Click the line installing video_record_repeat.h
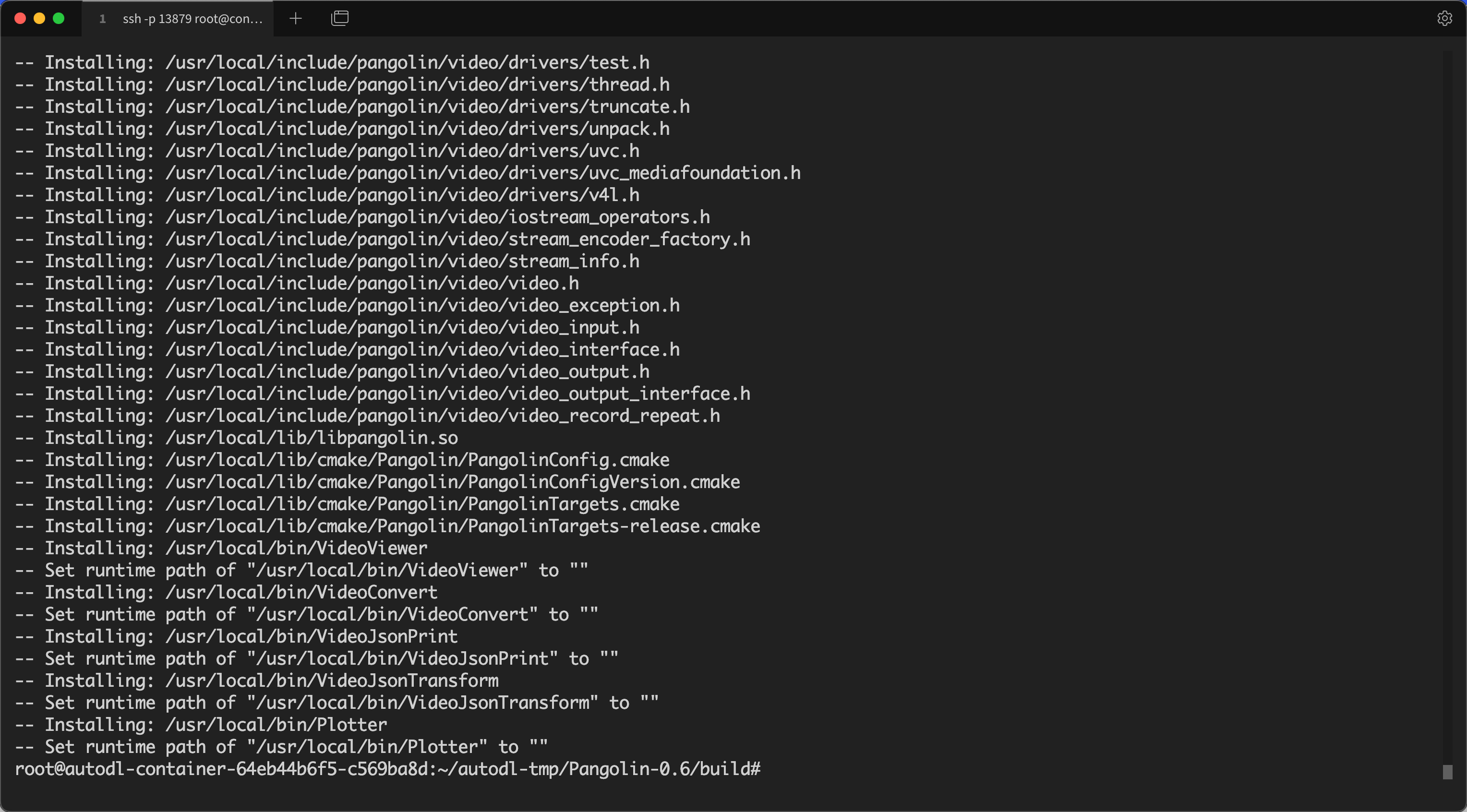1467x812 pixels. click(367, 416)
